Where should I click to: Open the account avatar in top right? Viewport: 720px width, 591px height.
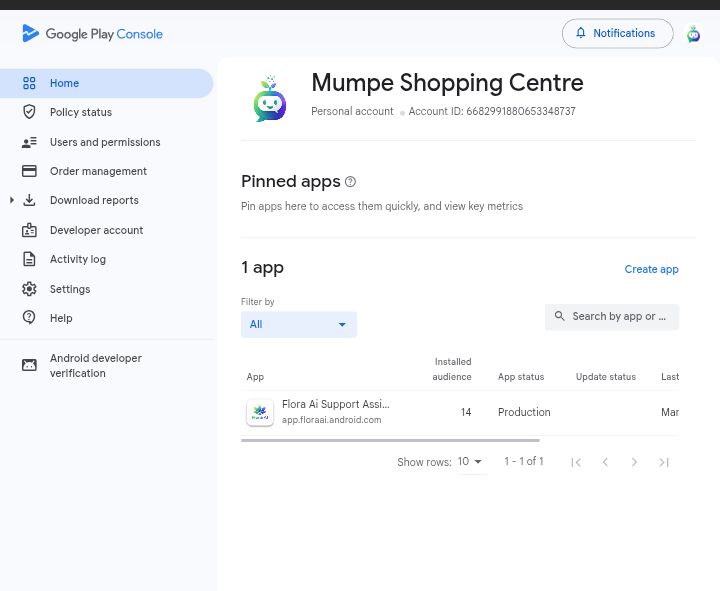tap(693, 34)
